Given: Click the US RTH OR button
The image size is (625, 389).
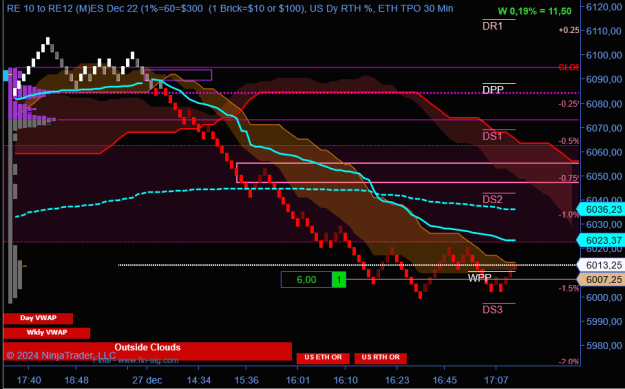Looking at the screenshot, I should coord(380,358).
